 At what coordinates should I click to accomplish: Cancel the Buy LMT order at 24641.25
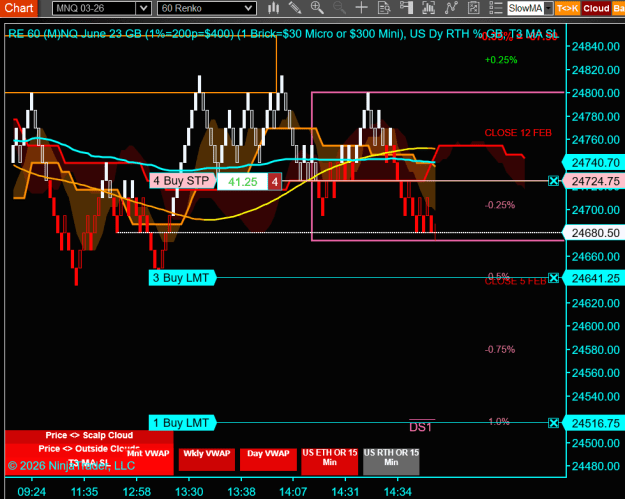553,278
